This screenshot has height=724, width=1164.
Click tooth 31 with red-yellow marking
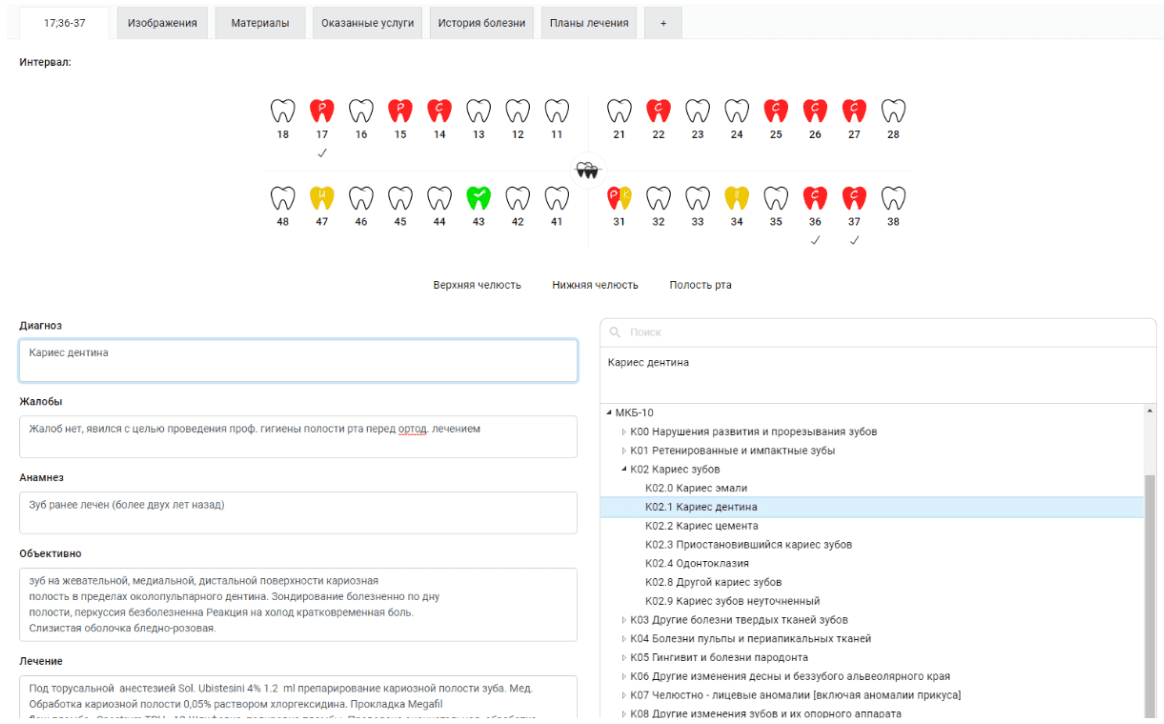(x=619, y=198)
